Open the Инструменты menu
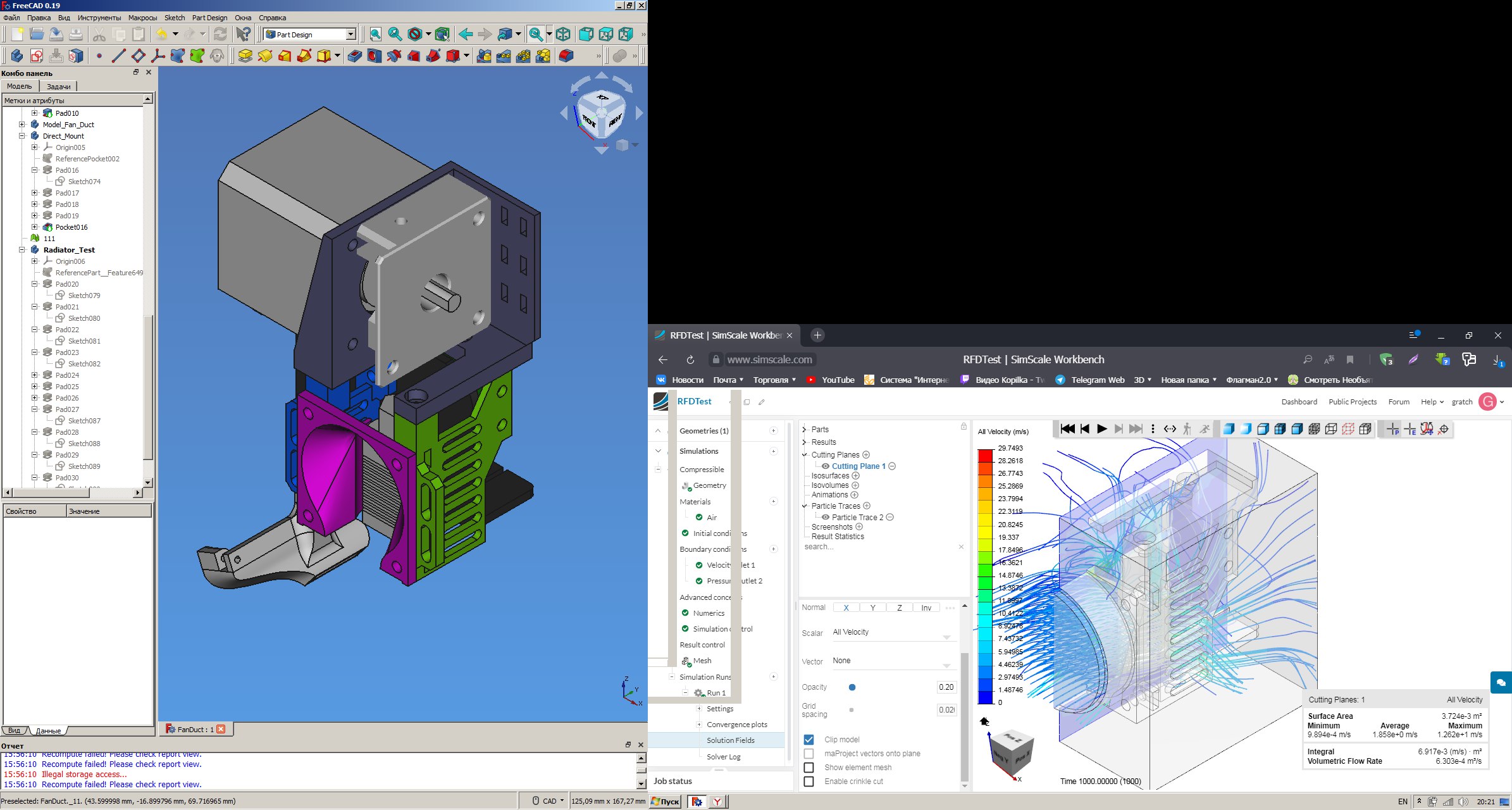Screen dimensions: 1512x810 coord(99,18)
